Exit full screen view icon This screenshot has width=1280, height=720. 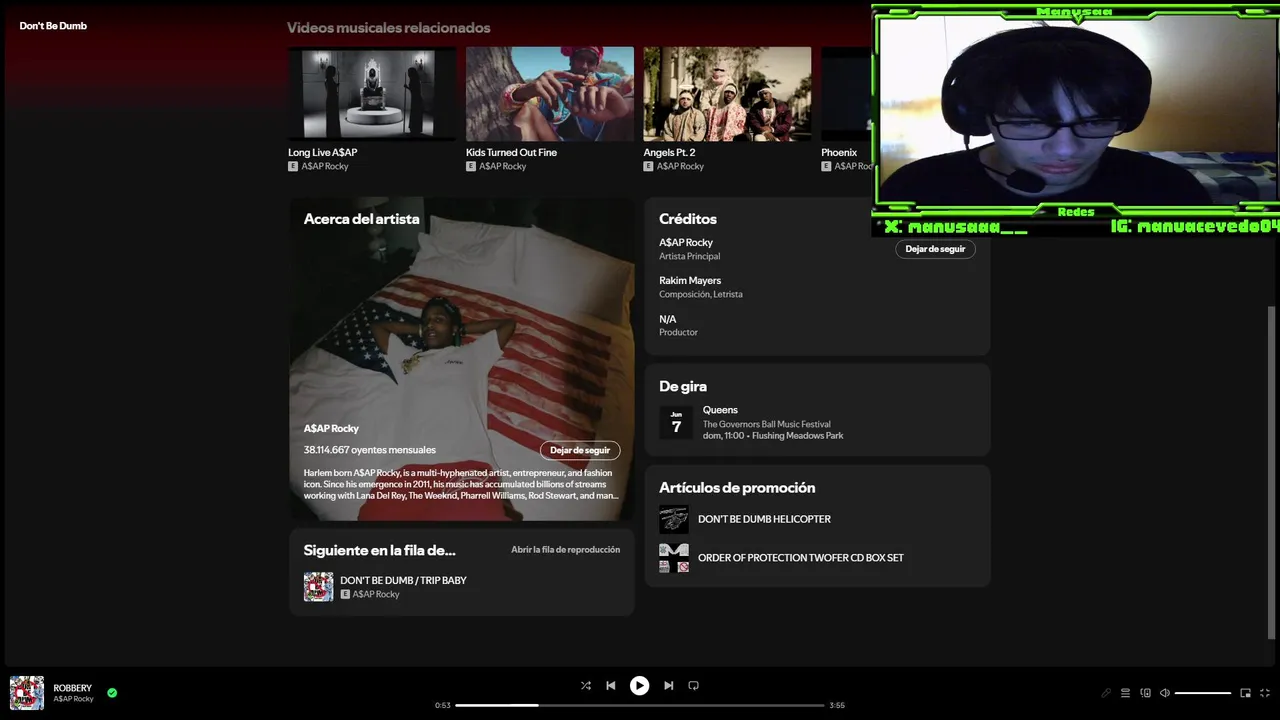coord(1265,693)
